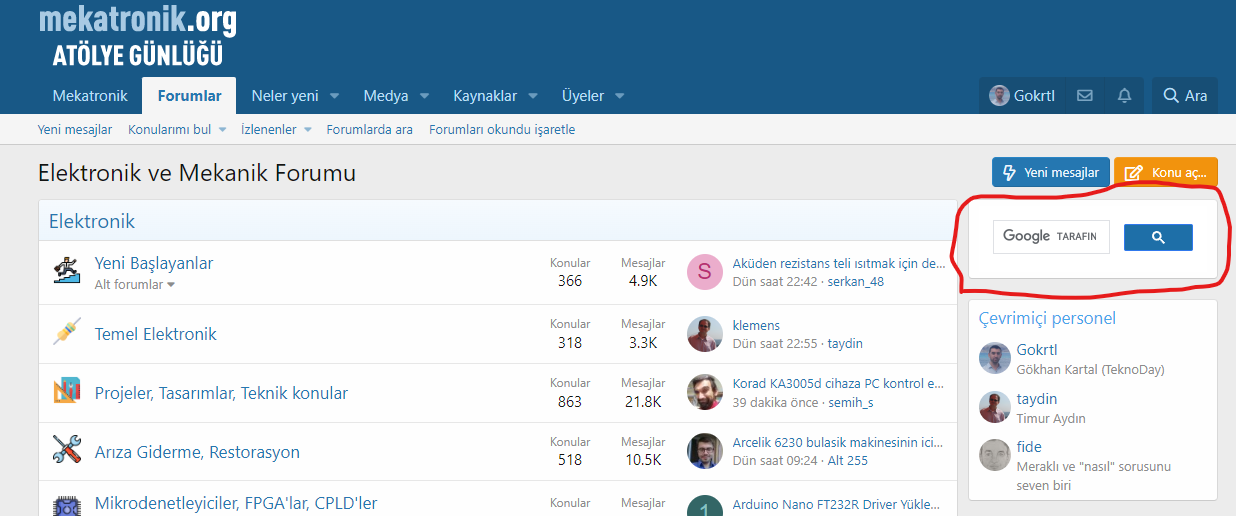The height and width of the screenshot is (516, 1236).
Task: Open the Mekatronik nav tab
Action: (x=90, y=96)
